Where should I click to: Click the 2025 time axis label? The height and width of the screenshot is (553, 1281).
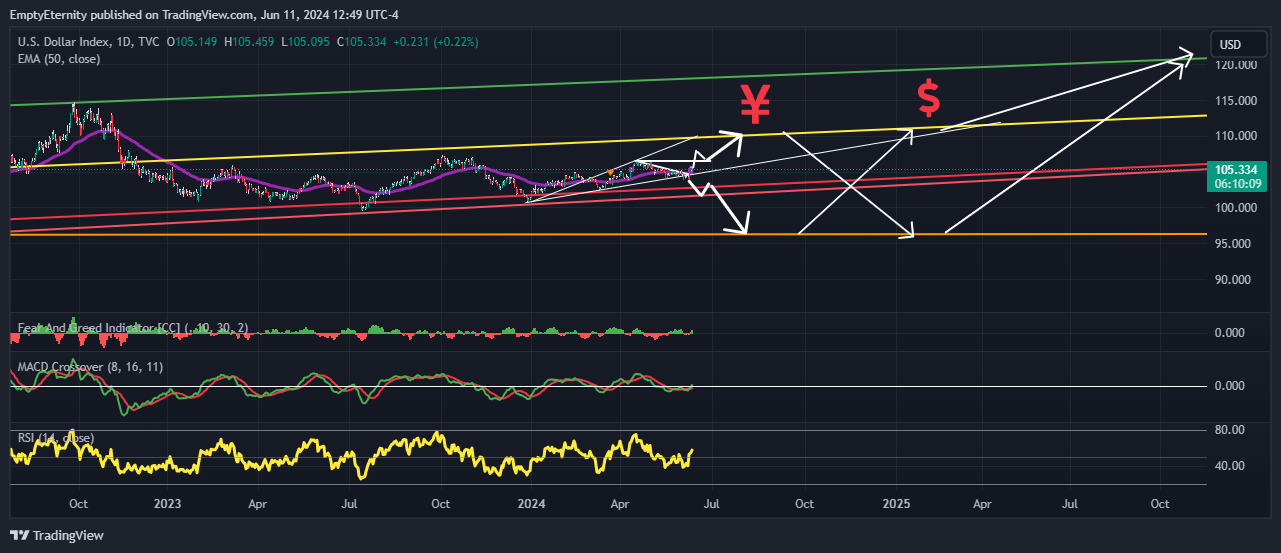897,506
